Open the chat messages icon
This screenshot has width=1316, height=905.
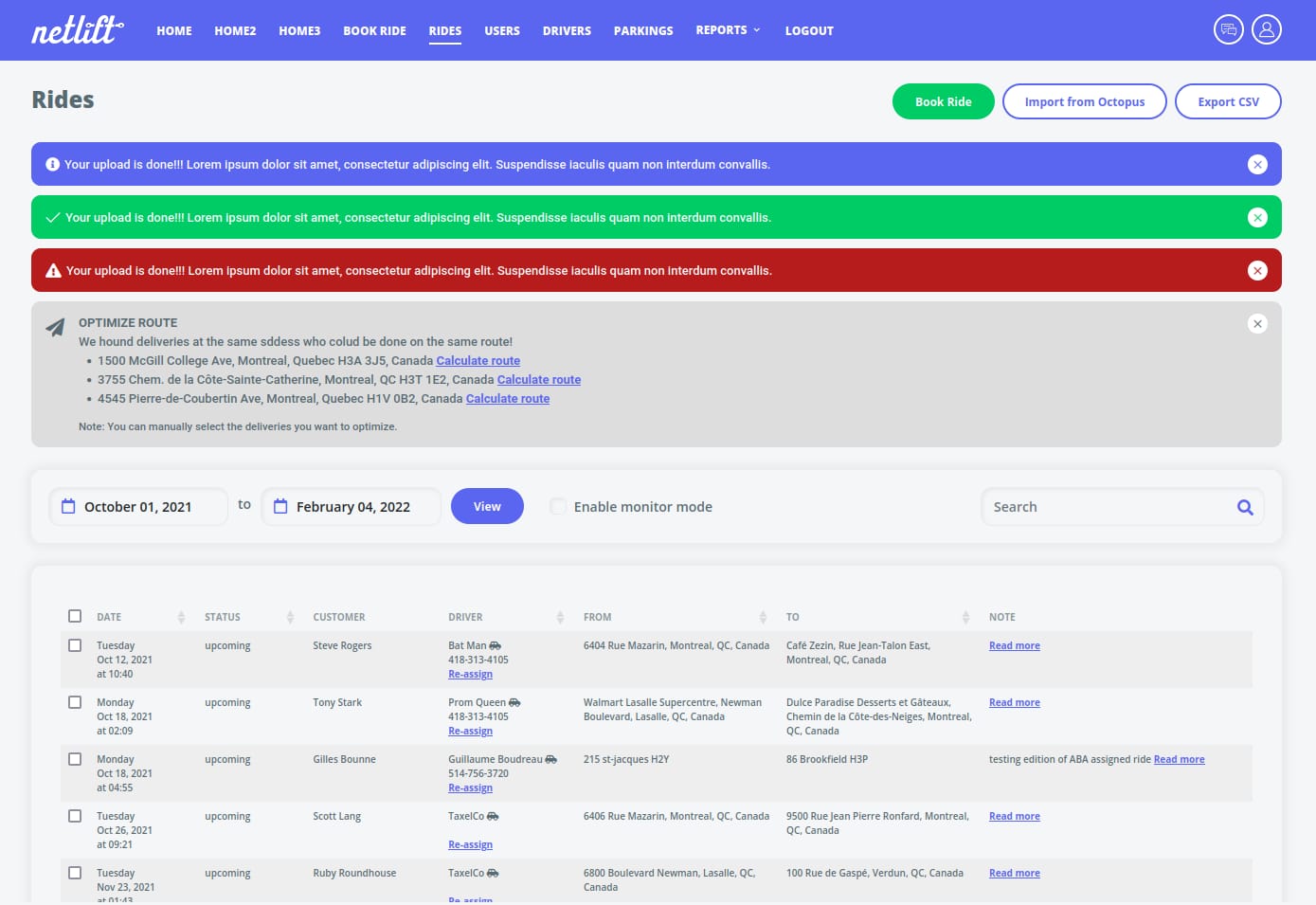pyautogui.click(x=1229, y=29)
